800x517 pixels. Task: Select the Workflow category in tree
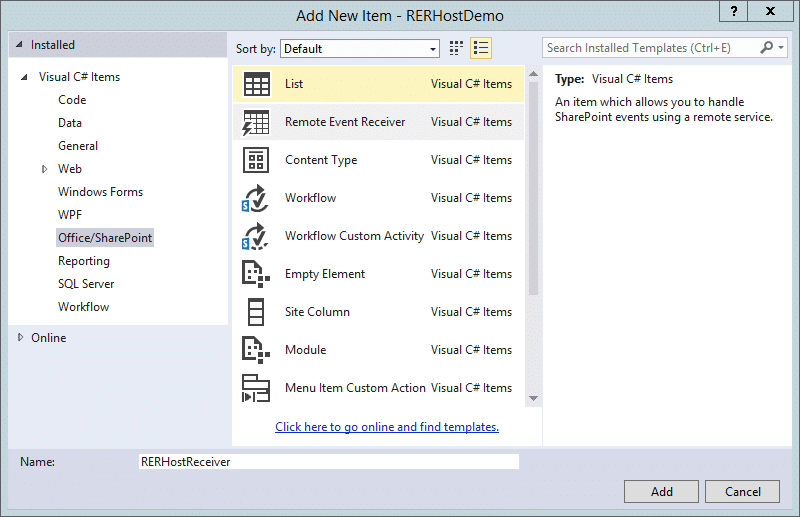click(x=83, y=307)
